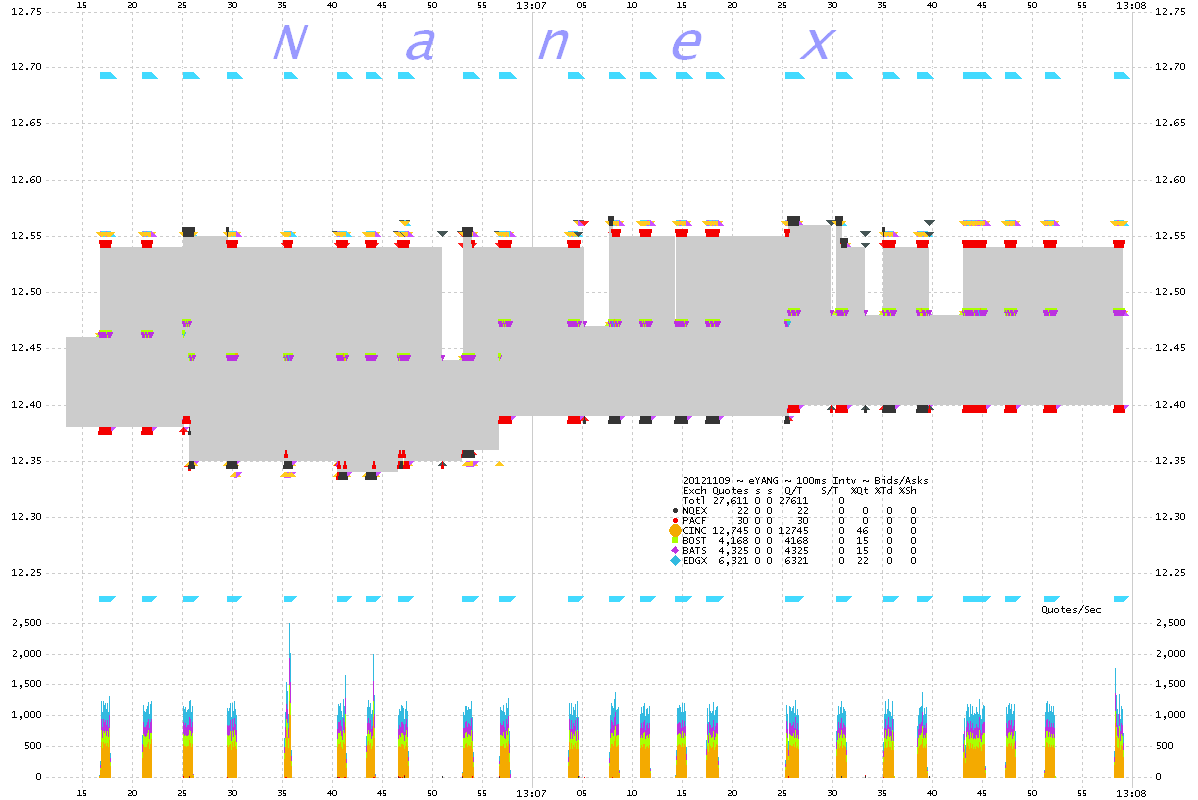Click CINC Q/T value "12745"

click(793, 530)
